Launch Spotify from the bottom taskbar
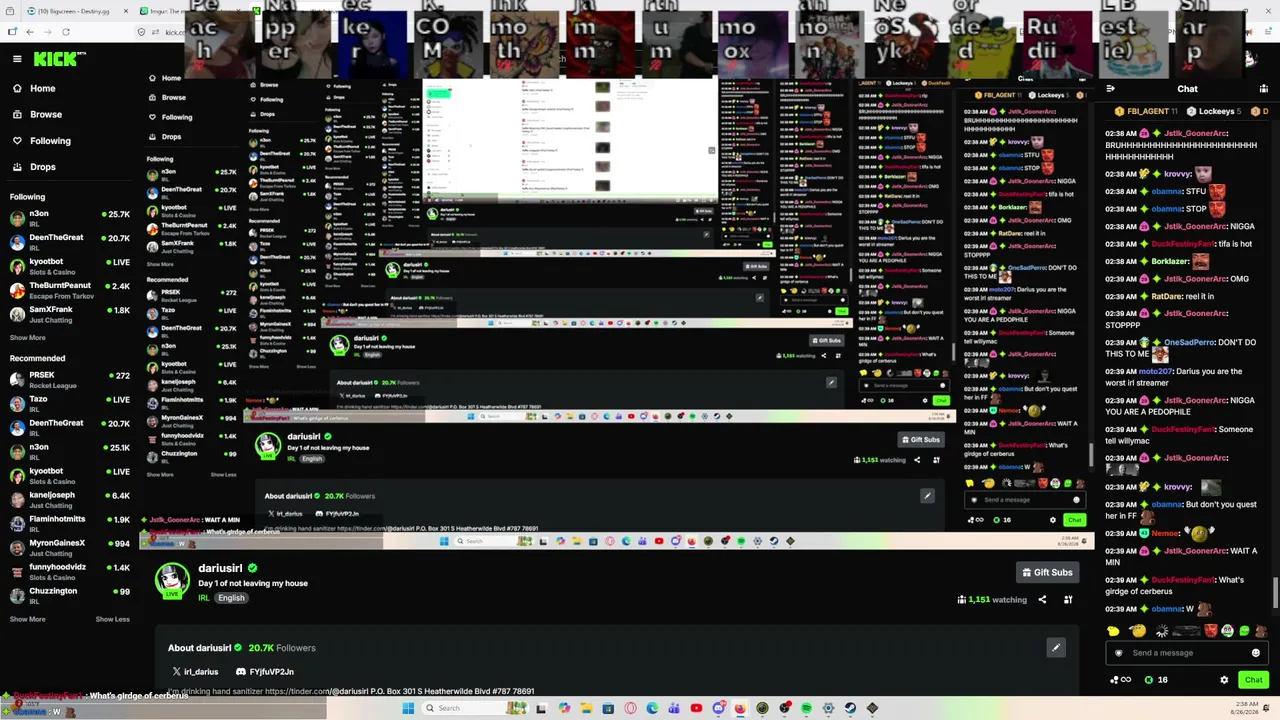1280x720 pixels. click(x=806, y=708)
